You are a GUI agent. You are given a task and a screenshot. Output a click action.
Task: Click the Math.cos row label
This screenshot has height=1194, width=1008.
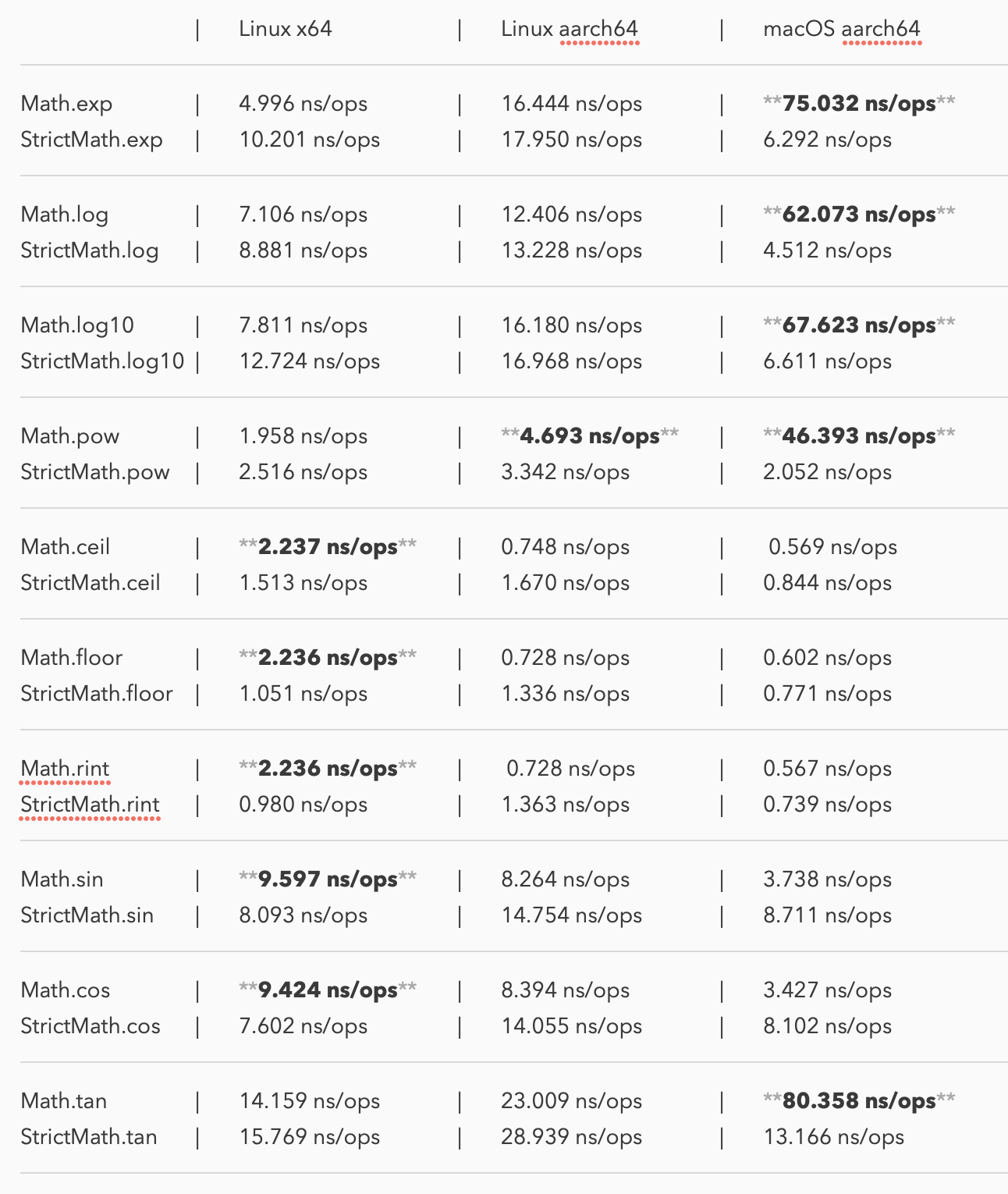pyautogui.click(x=66, y=990)
